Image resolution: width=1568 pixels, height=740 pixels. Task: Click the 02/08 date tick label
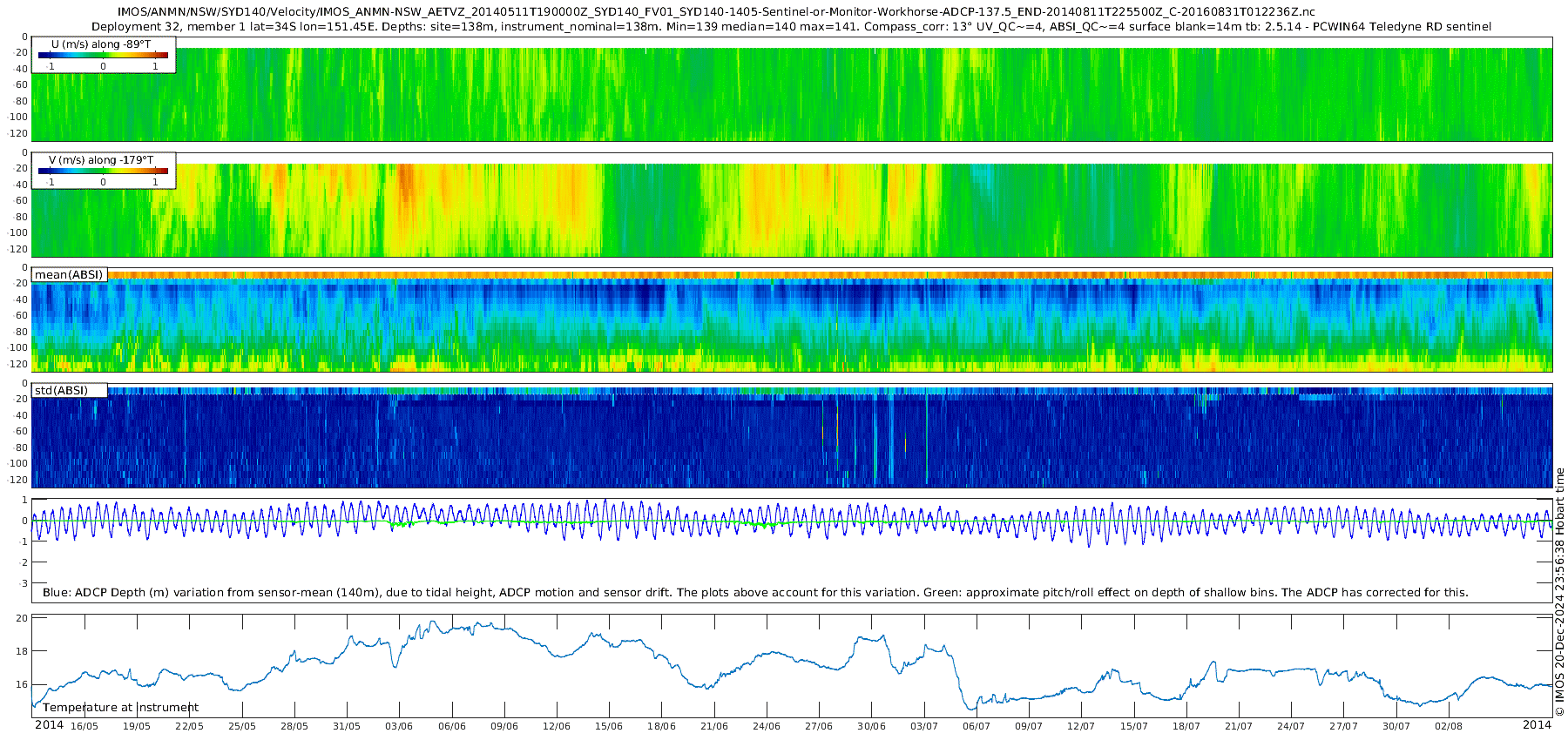click(x=1449, y=726)
